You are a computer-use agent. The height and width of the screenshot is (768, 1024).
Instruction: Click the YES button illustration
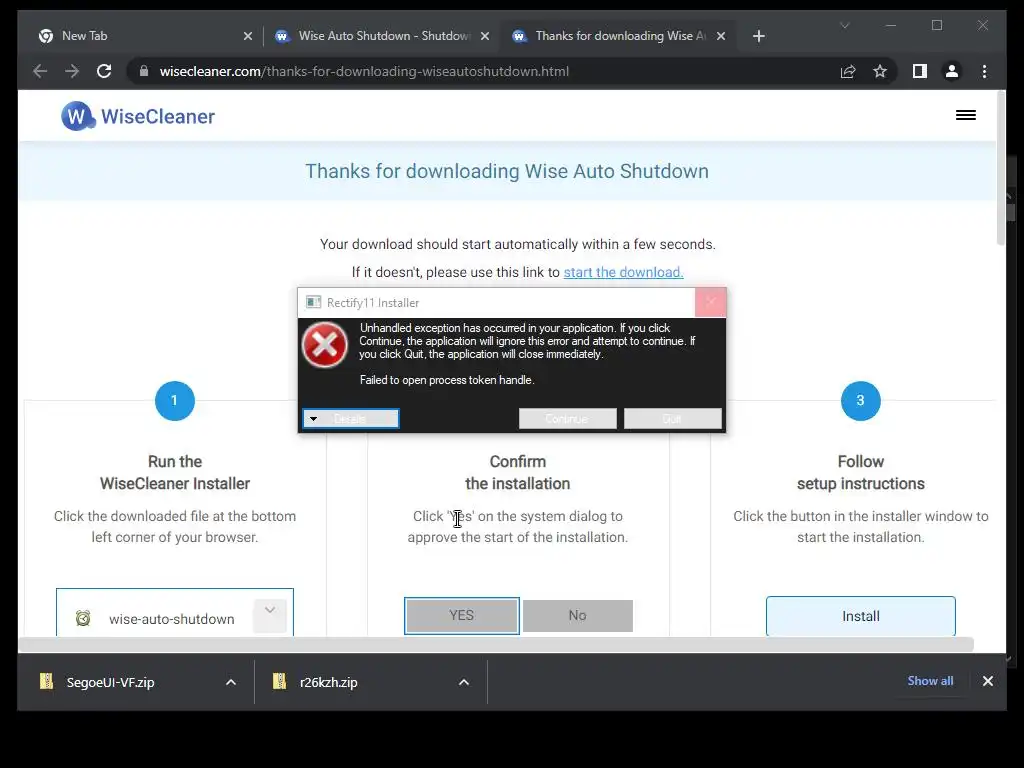tap(462, 615)
